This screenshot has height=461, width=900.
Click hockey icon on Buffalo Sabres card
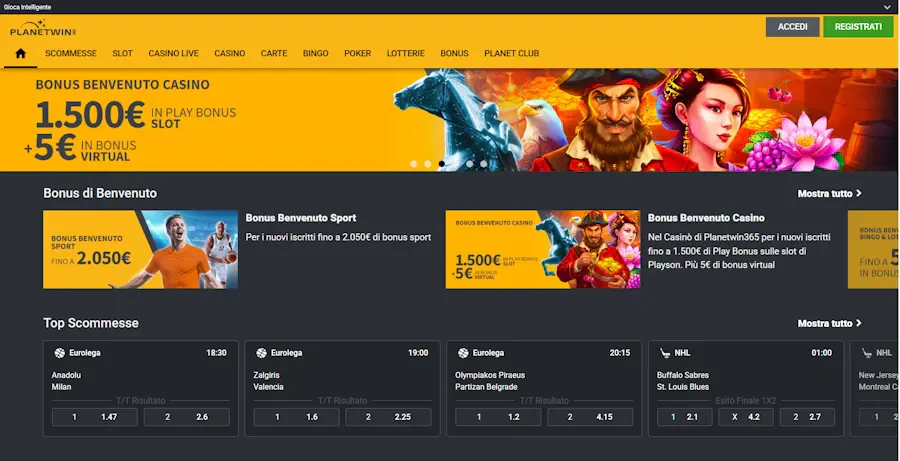(665, 353)
